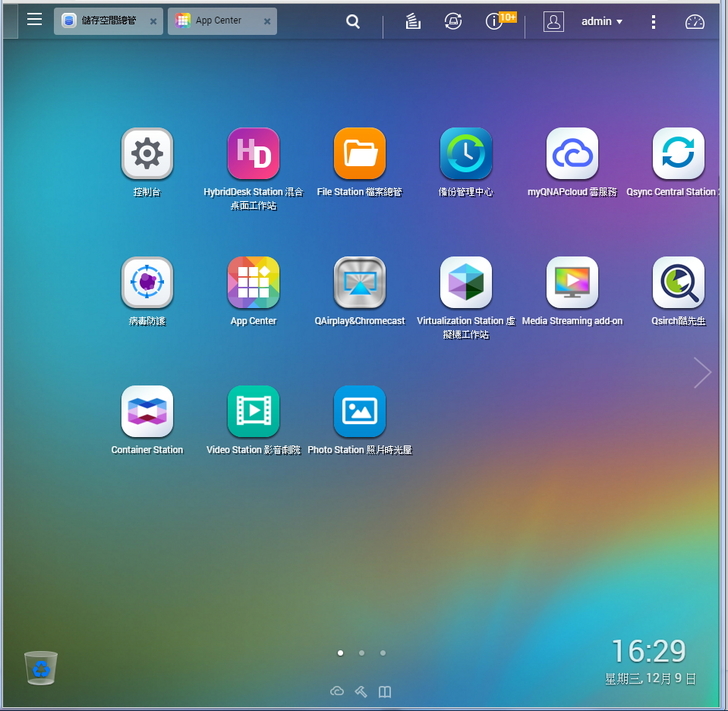Image resolution: width=728 pixels, height=711 pixels.
Task: Open the help book icon at bottom
Action: click(384, 692)
